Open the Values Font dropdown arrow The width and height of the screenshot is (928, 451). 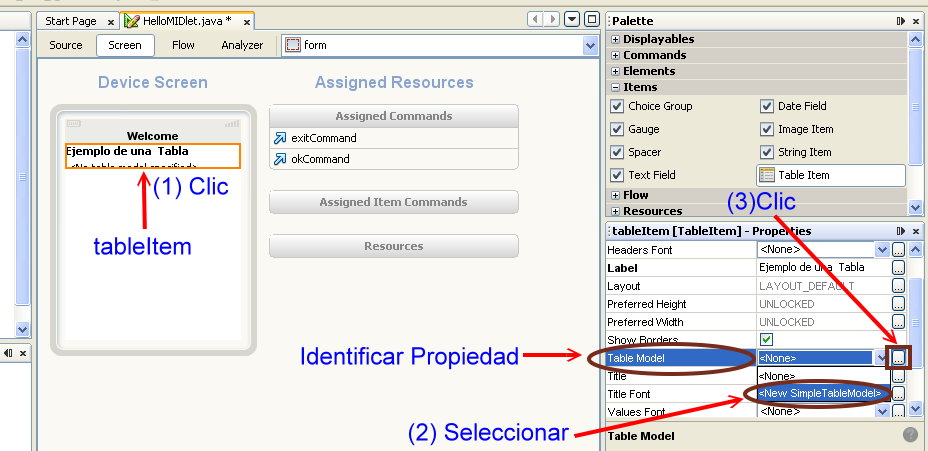coord(882,411)
